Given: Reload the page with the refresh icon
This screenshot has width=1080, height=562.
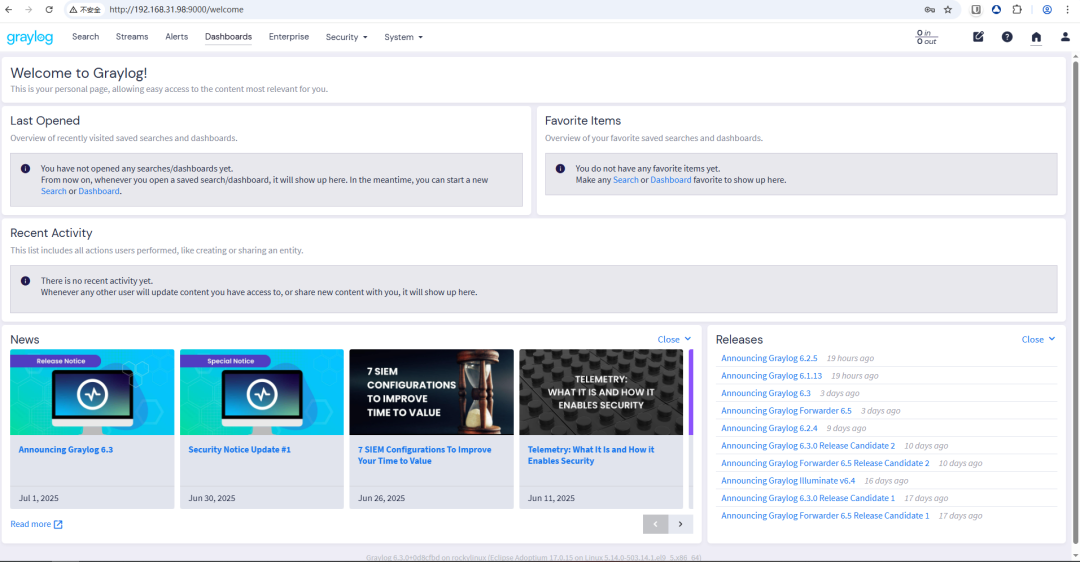Looking at the screenshot, I should tap(49, 10).
